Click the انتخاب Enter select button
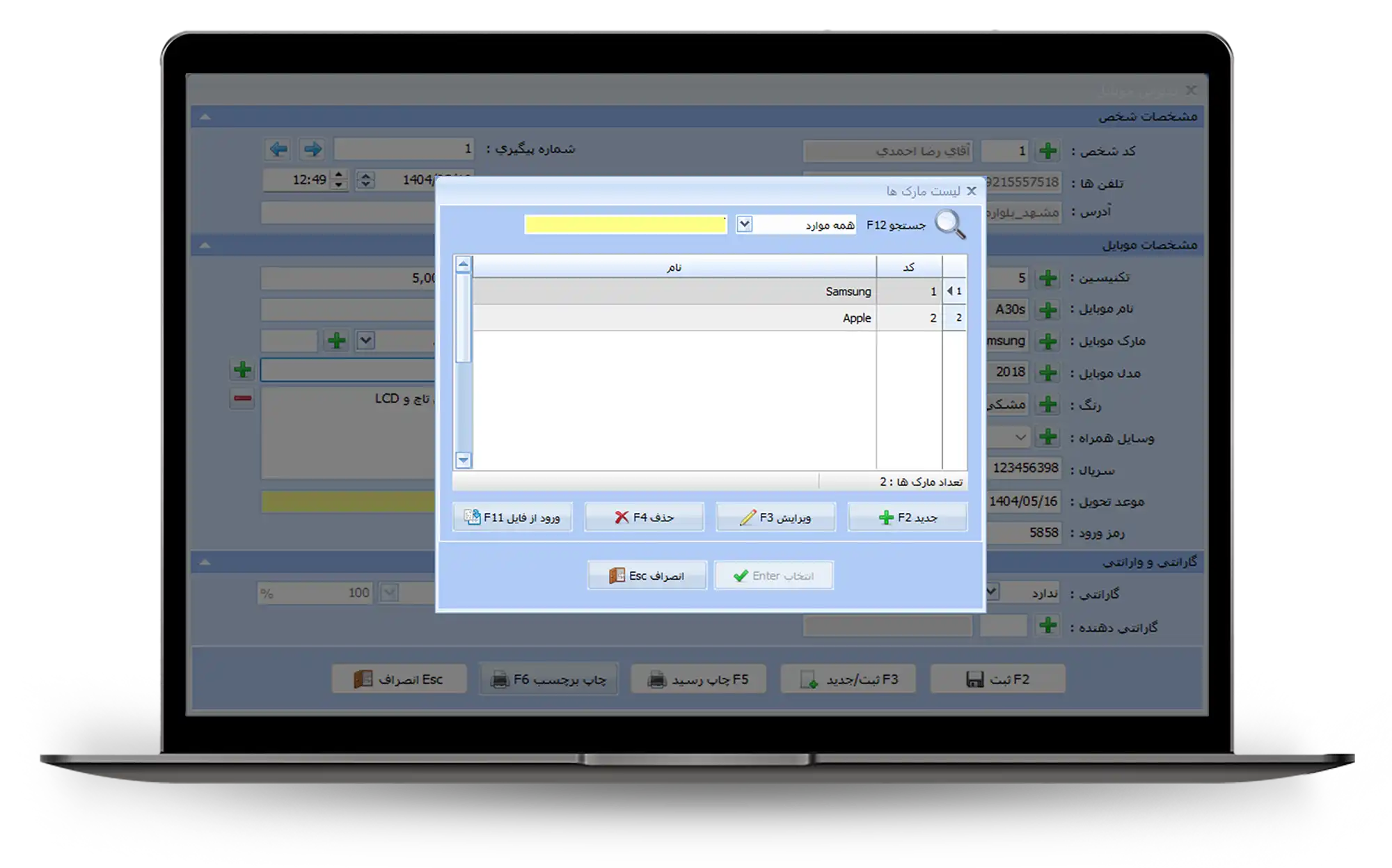The width and height of the screenshot is (1392, 868). click(x=773, y=576)
